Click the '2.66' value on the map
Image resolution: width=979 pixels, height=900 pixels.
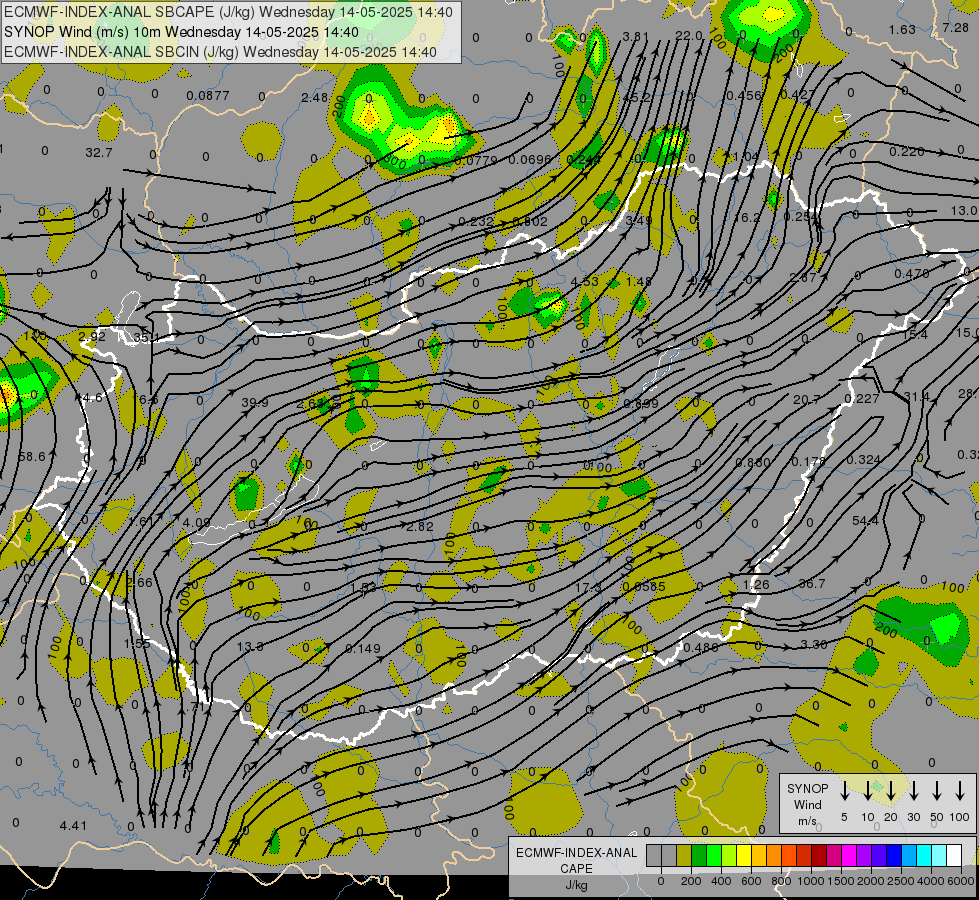pyautogui.click(x=139, y=582)
